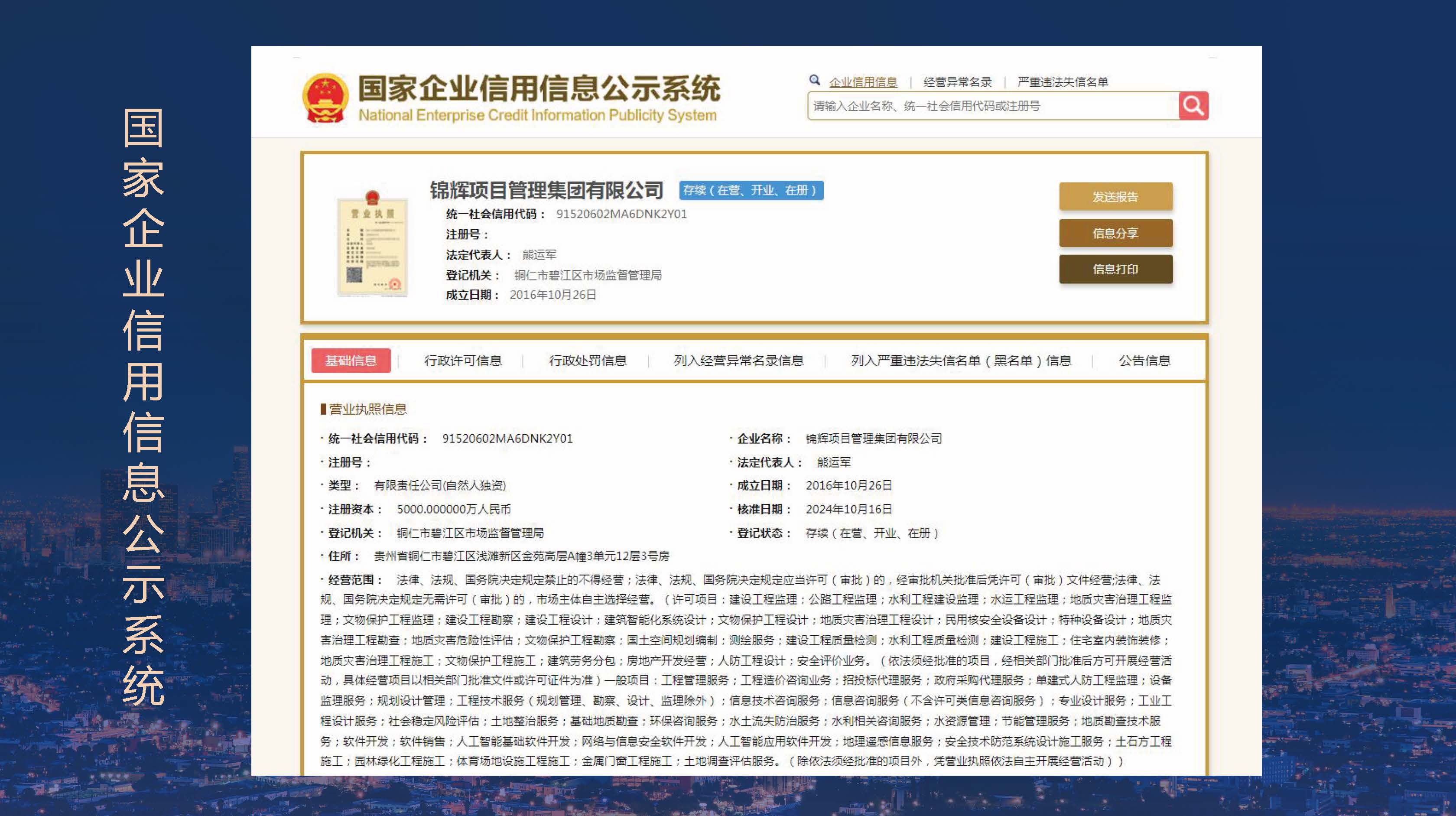Click the 发送报告 button

tap(1116, 197)
